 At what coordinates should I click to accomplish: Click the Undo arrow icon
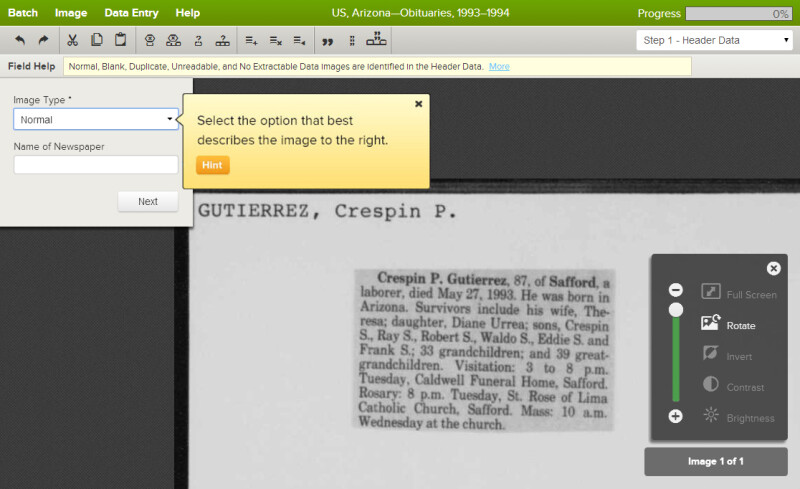(x=20, y=40)
